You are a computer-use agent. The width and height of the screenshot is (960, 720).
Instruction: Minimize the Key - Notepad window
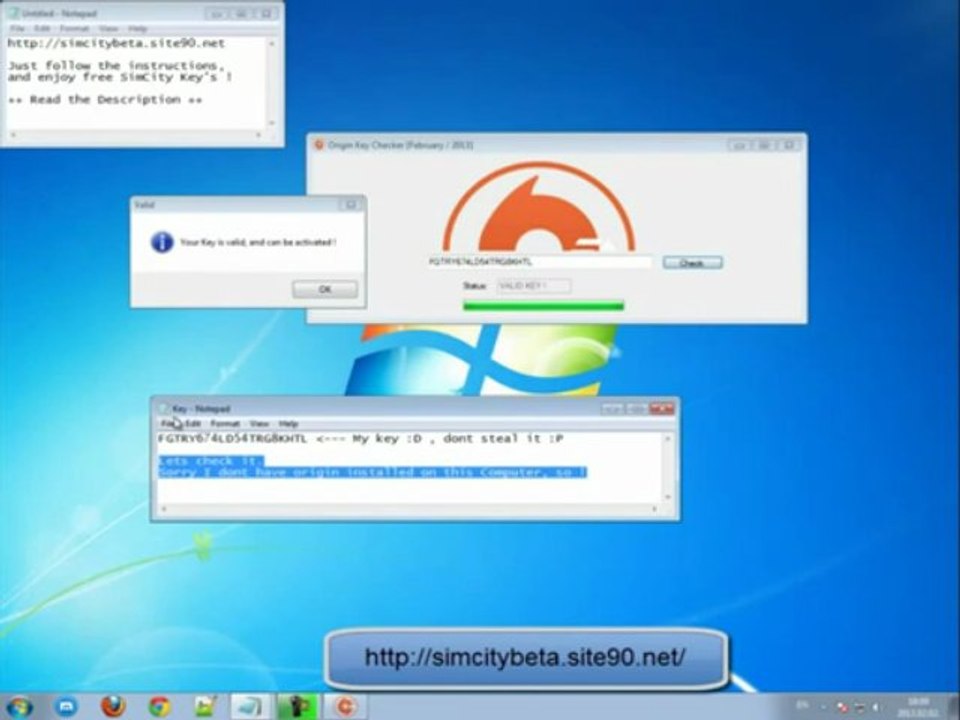coord(612,408)
